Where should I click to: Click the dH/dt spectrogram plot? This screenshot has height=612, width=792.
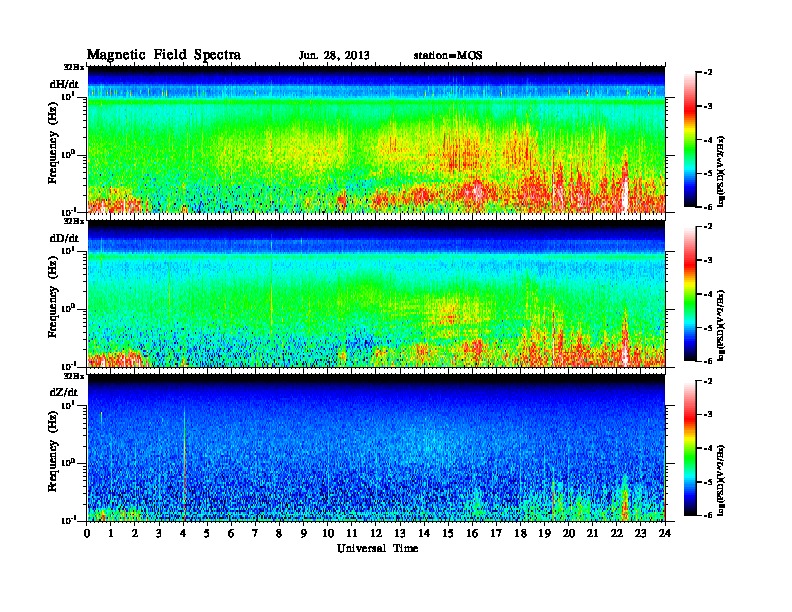(x=376, y=139)
